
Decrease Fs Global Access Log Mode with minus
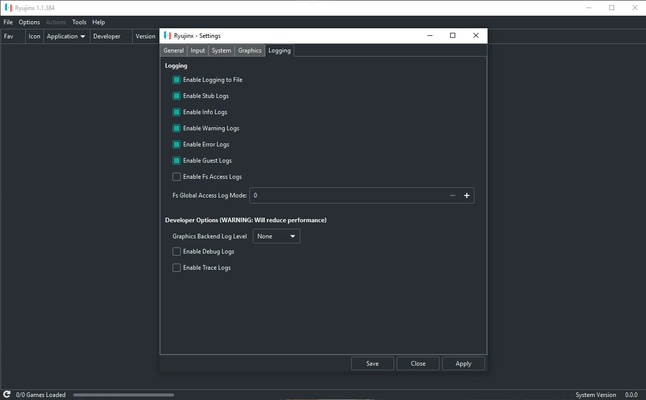click(x=452, y=195)
